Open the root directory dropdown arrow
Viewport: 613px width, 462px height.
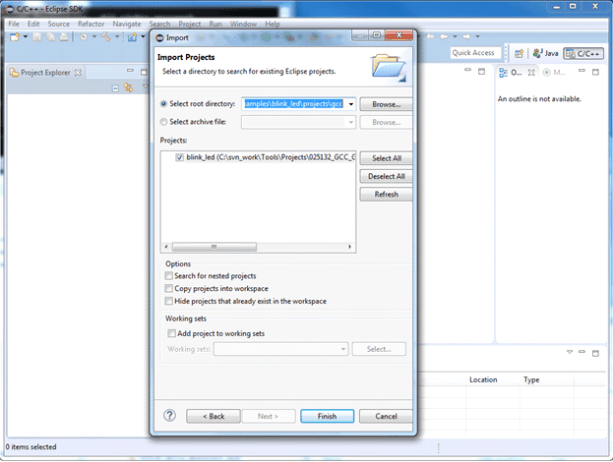click(x=351, y=104)
